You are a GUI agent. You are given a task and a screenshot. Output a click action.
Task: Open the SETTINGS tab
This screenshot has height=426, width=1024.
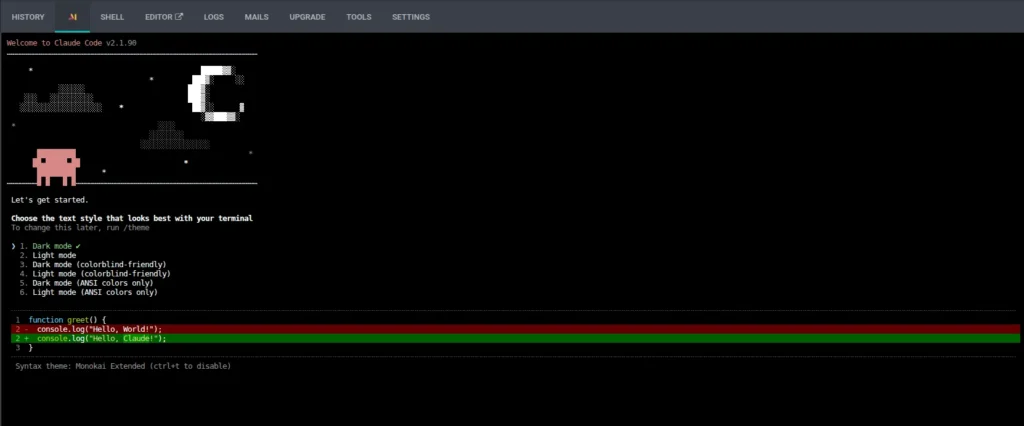pyautogui.click(x=411, y=17)
